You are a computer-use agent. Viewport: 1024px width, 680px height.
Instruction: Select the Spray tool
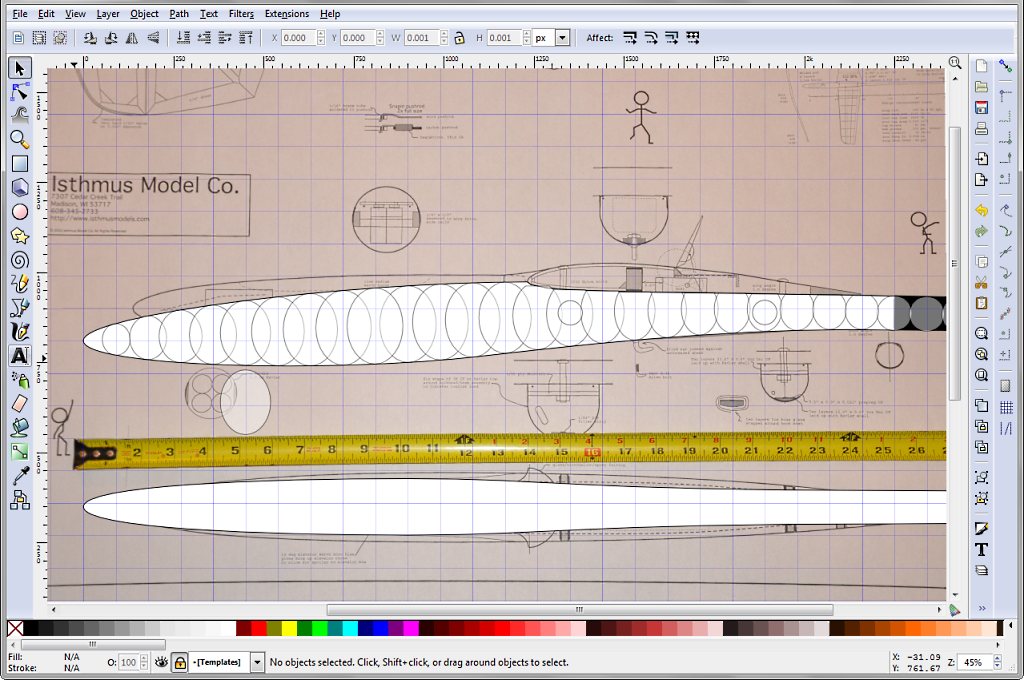pos(20,380)
